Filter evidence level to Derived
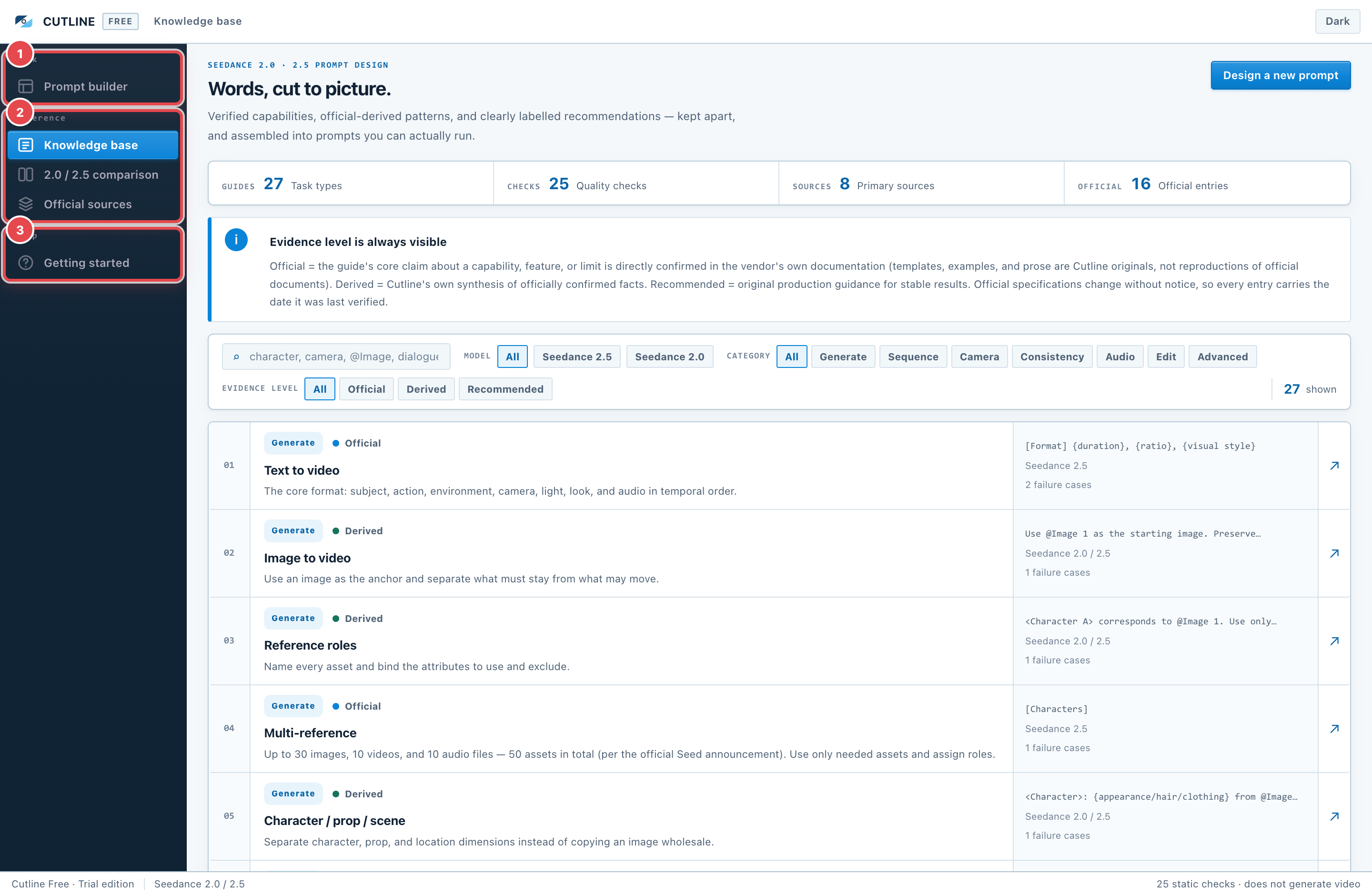 (x=426, y=389)
